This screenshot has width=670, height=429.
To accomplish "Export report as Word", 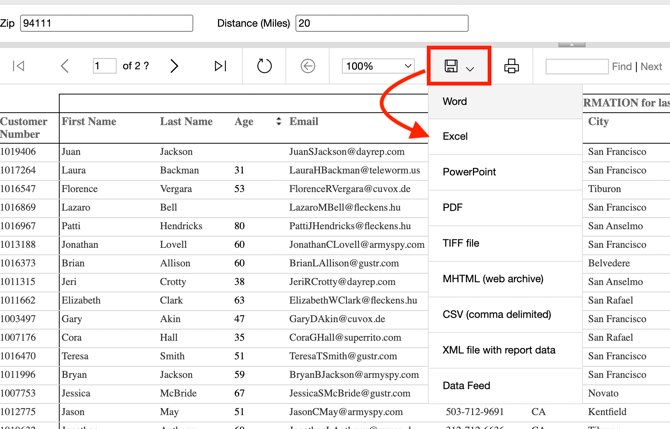I will [x=455, y=101].
